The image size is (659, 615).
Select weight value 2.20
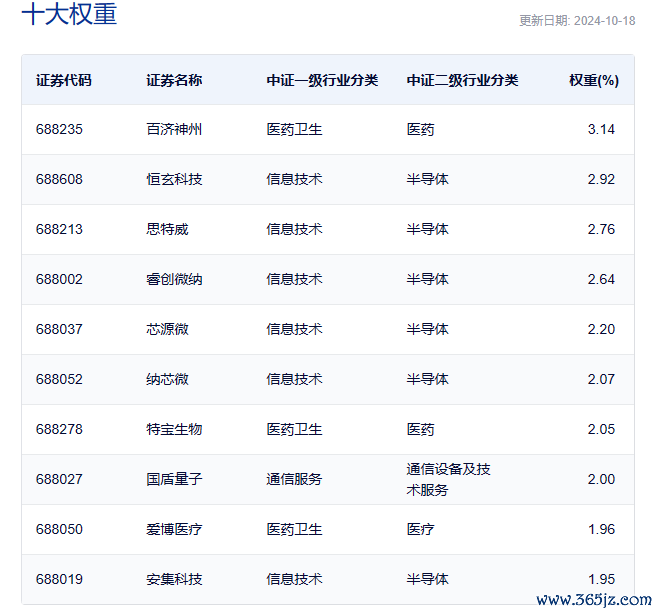[x=601, y=329]
